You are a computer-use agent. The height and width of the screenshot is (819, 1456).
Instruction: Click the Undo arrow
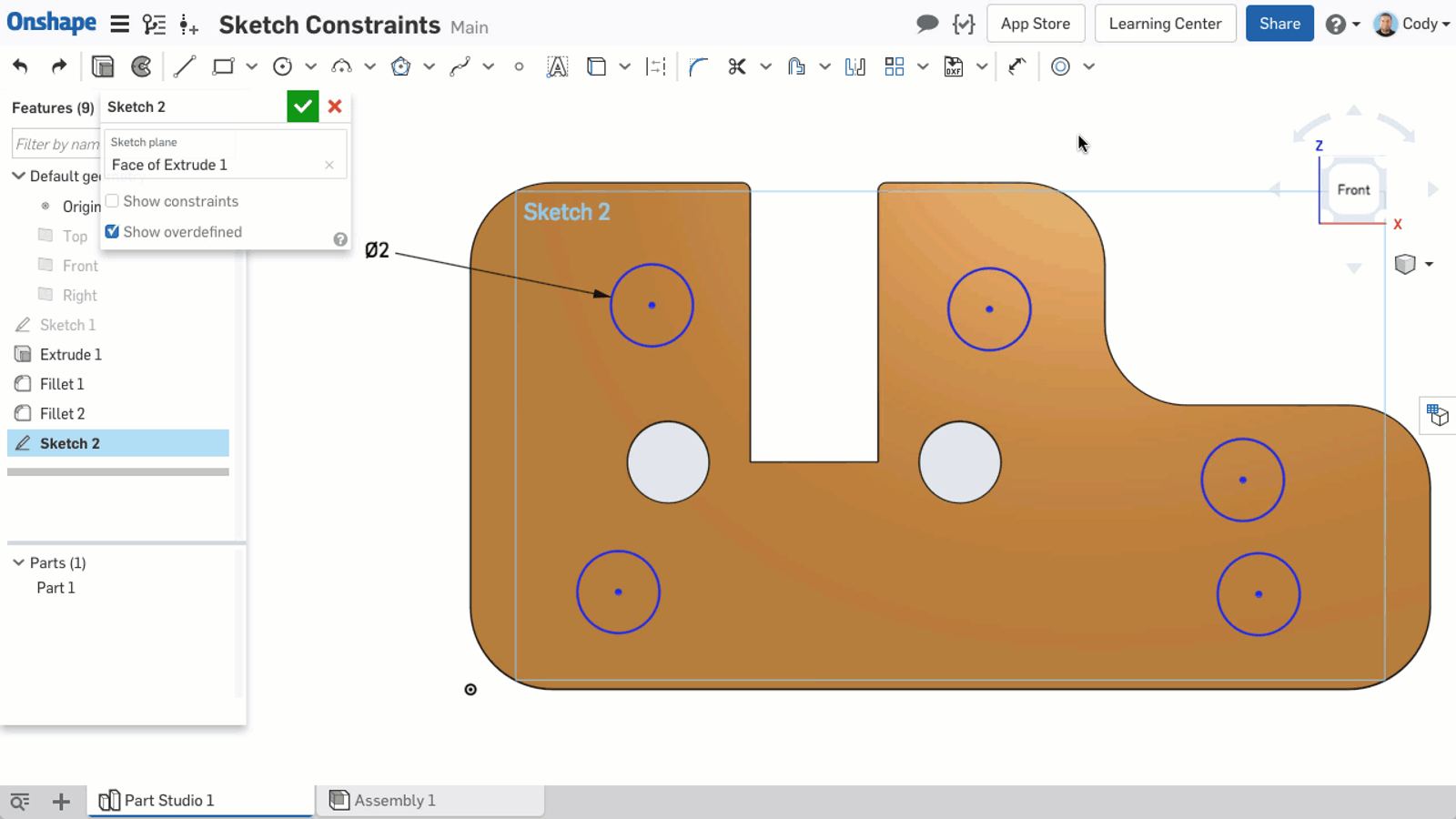[20, 66]
